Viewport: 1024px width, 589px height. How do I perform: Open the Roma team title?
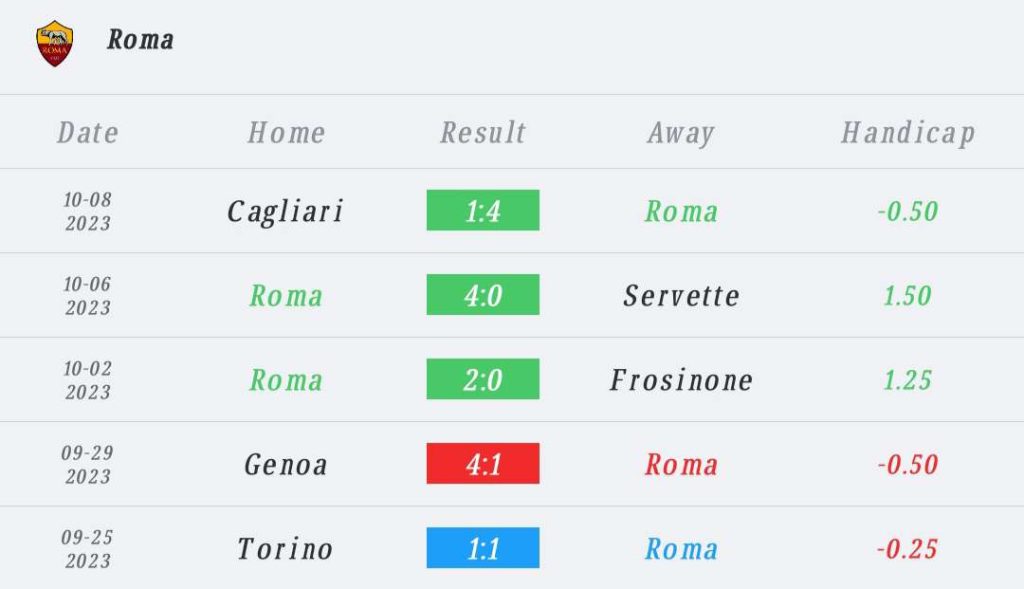pyautogui.click(x=140, y=40)
